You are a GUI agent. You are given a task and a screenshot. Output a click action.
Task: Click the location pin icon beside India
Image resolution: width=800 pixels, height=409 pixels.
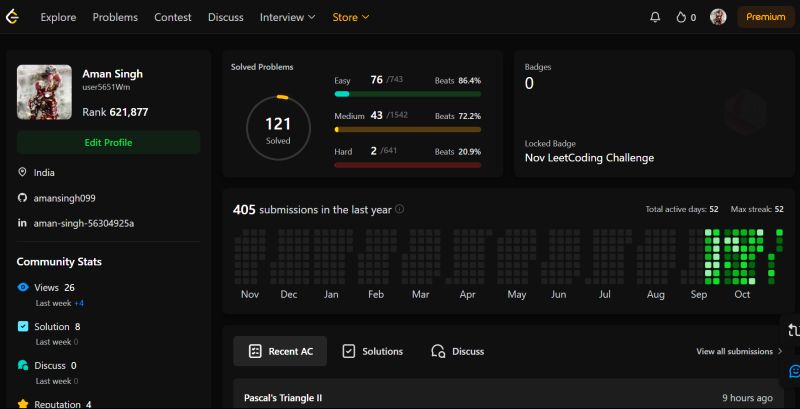22,172
